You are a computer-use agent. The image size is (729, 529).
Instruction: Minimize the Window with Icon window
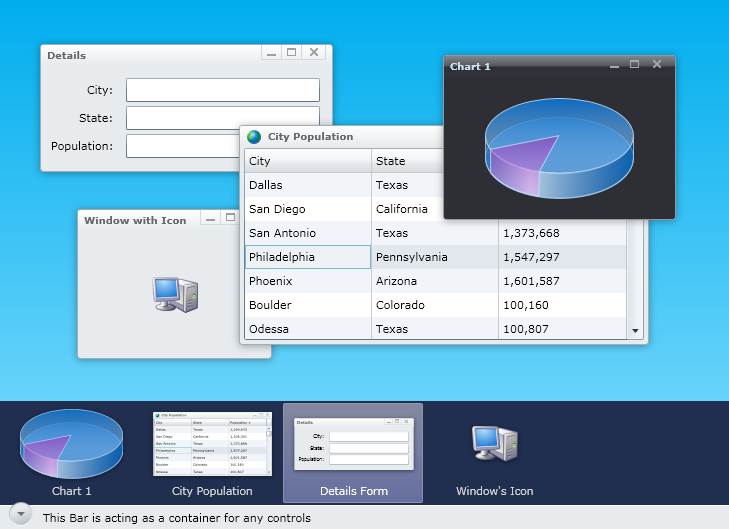(211, 218)
